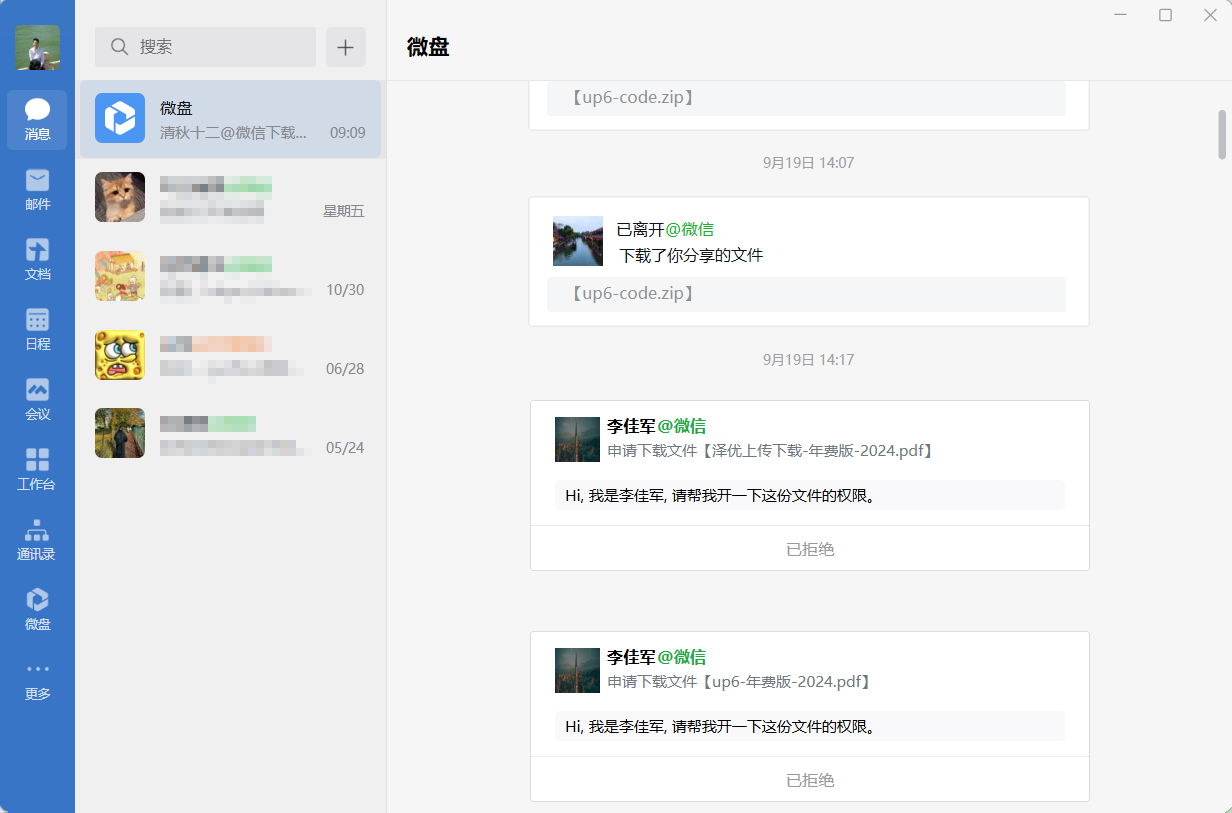Open the chat dated 10/30
This screenshot has width=1232, height=813.
click(x=230, y=276)
